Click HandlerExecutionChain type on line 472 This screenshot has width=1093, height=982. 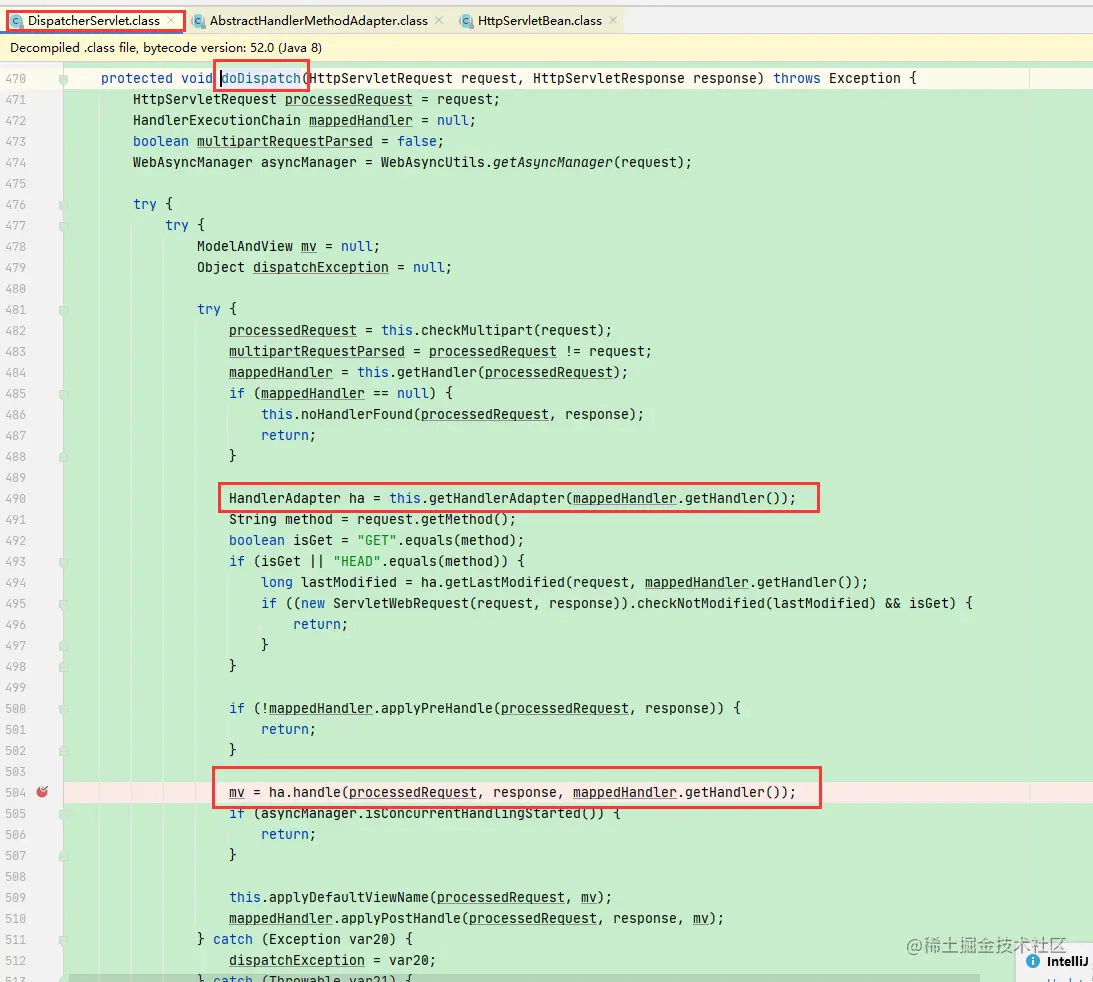tap(217, 121)
